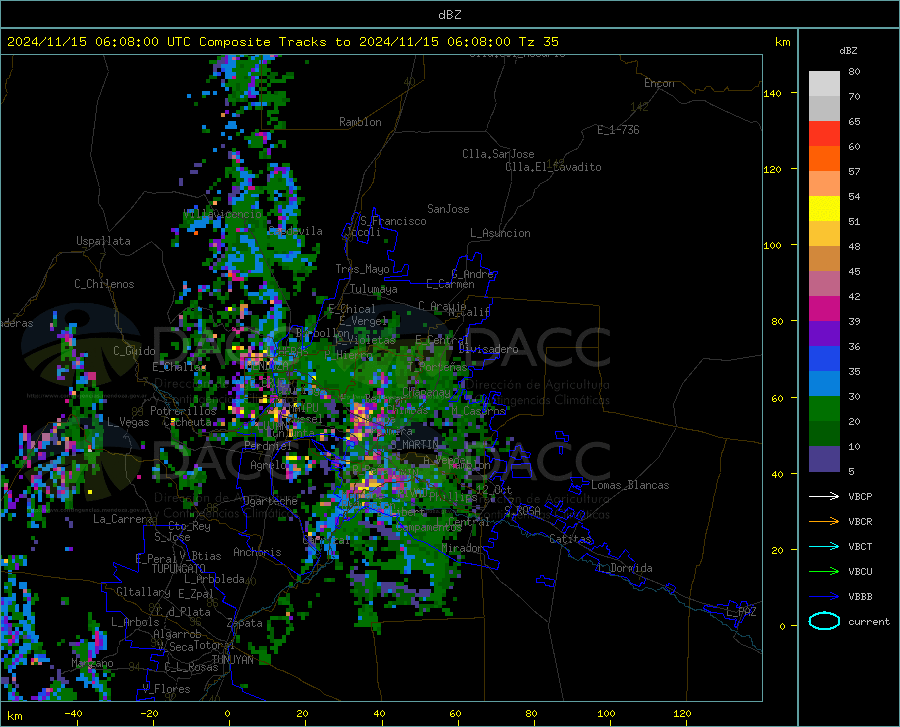This screenshot has height=727, width=900.
Task: Click the 'V_Flores' place label
Action: click(x=166, y=689)
